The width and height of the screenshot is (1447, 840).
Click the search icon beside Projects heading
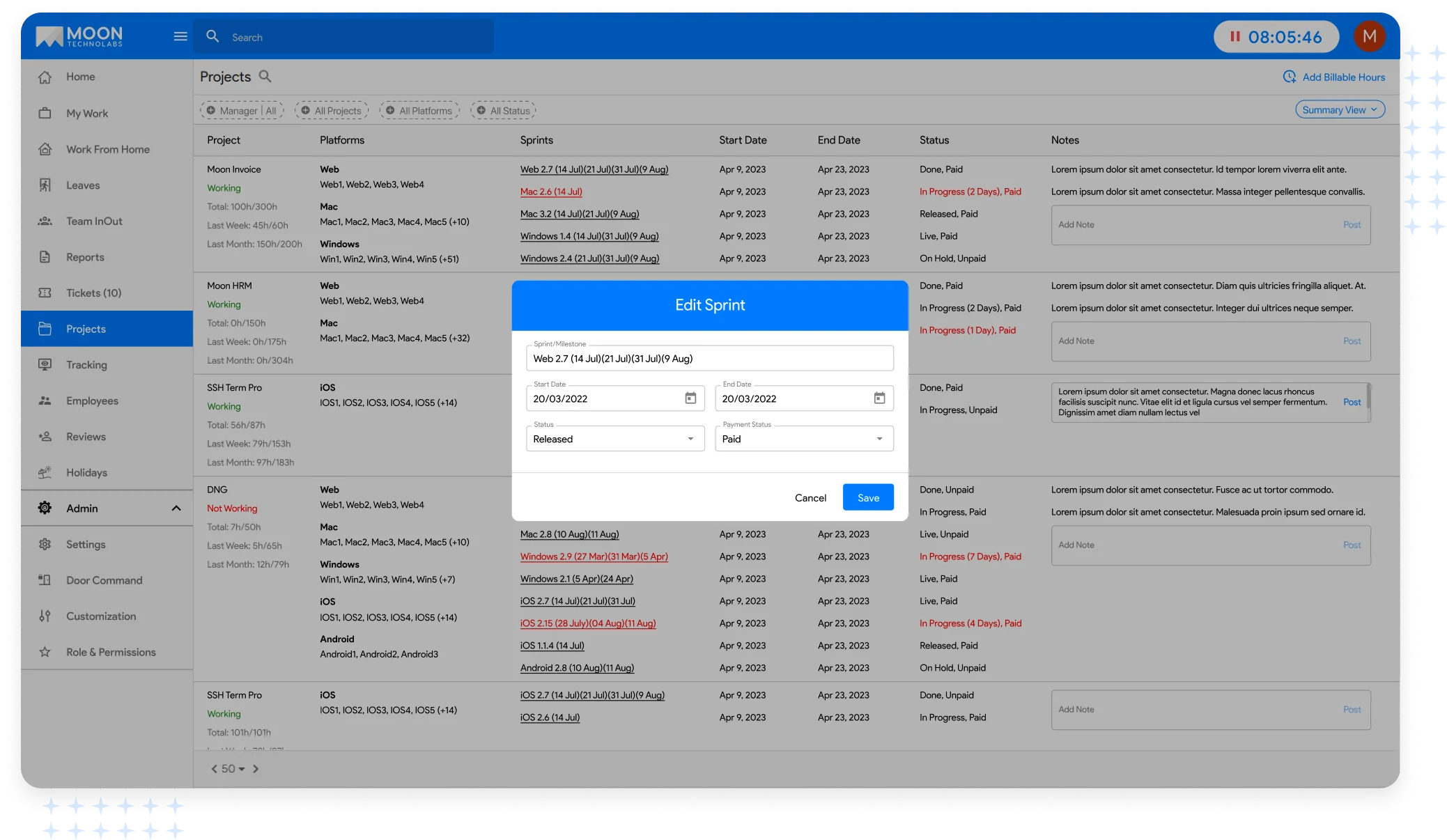pyautogui.click(x=265, y=76)
